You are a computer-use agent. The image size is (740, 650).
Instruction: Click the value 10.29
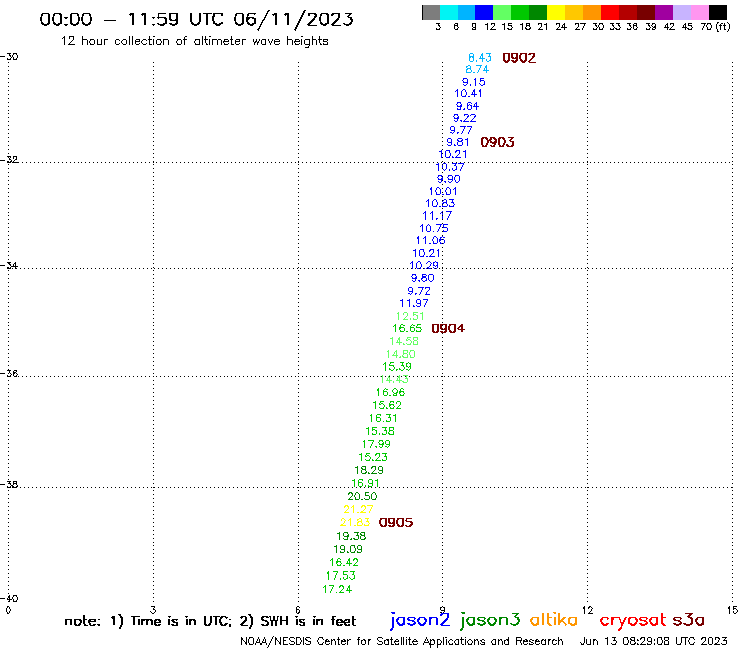tap(424, 265)
